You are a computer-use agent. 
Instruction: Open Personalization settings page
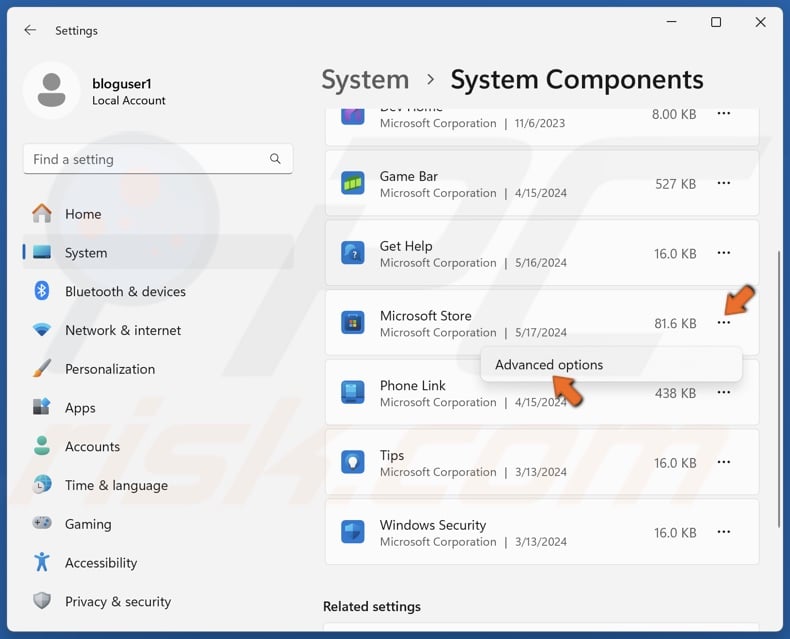[x=109, y=369]
